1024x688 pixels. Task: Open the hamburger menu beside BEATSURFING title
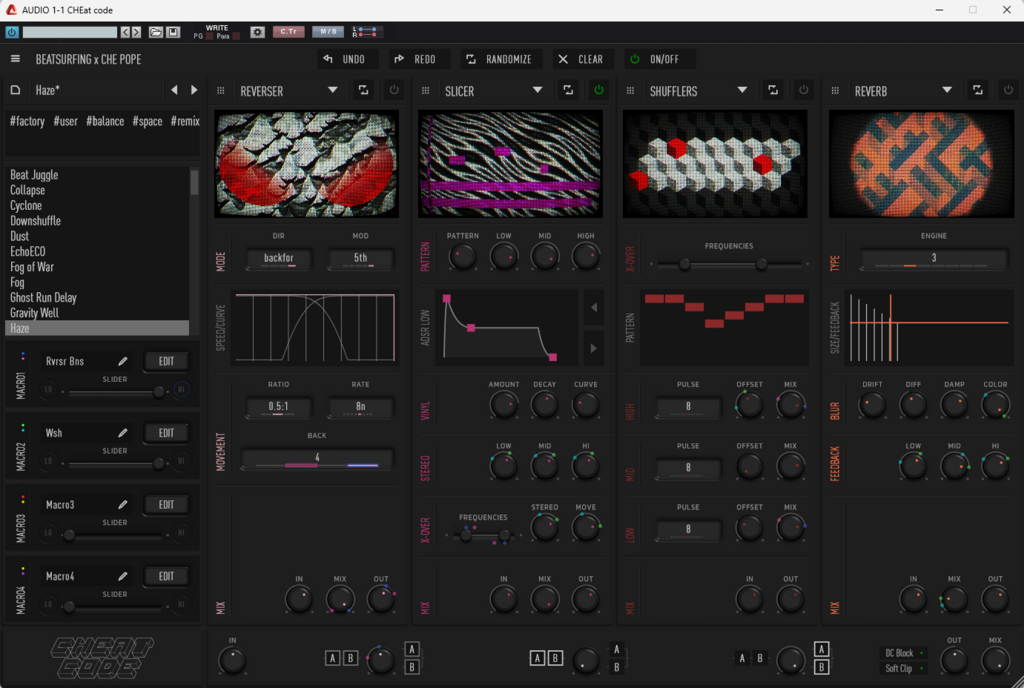[15, 59]
